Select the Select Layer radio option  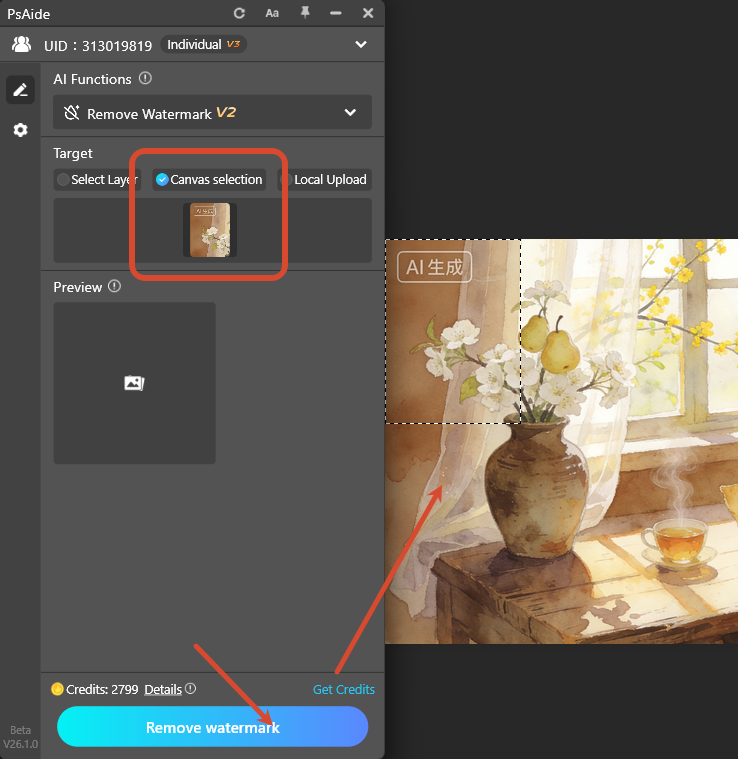point(63,180)
